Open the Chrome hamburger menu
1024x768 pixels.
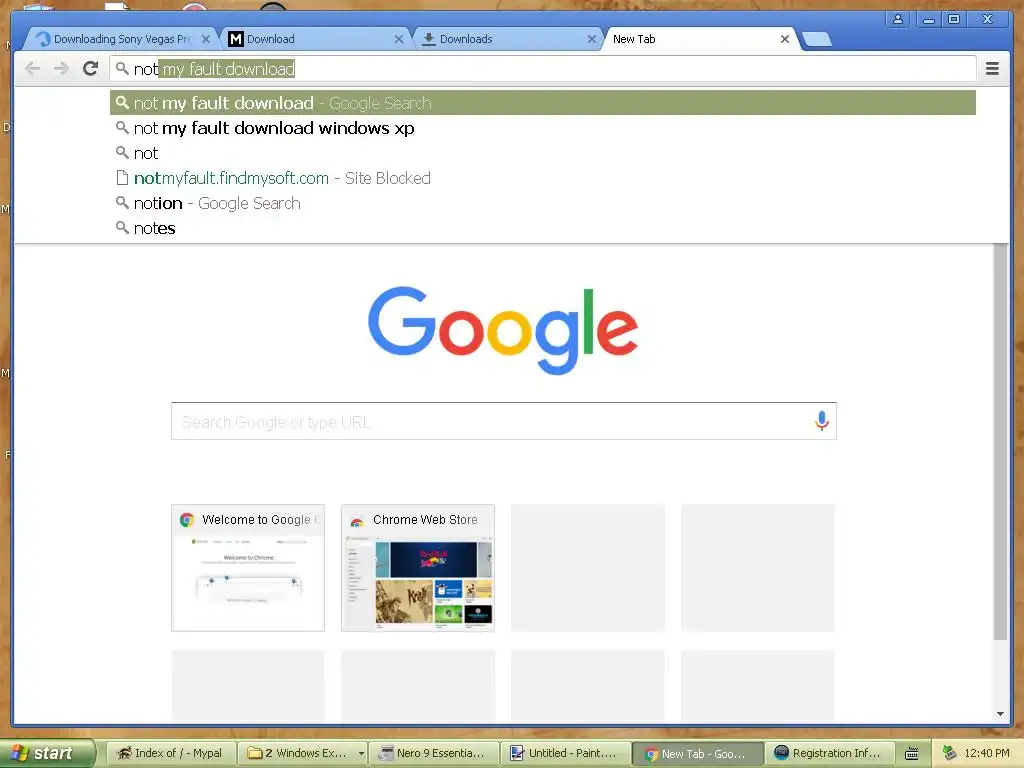tap(992, 69)
